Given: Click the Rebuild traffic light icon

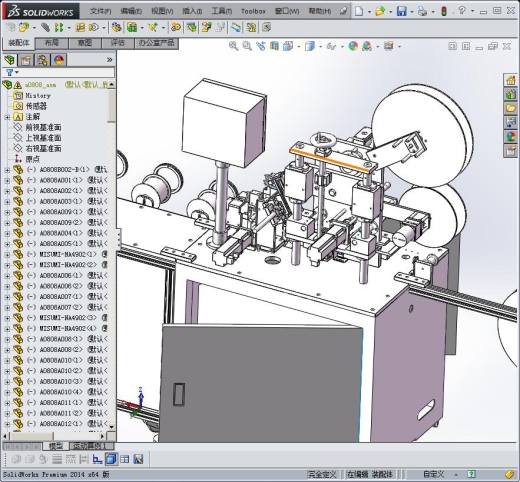Looking at the screenshot, I should pyautogui.click(x=444, y=11).
